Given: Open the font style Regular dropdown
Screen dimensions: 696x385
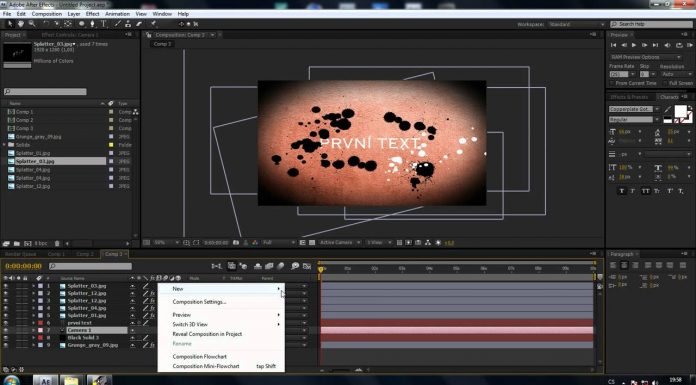Looking at the screenshot, I should (657, 119).
